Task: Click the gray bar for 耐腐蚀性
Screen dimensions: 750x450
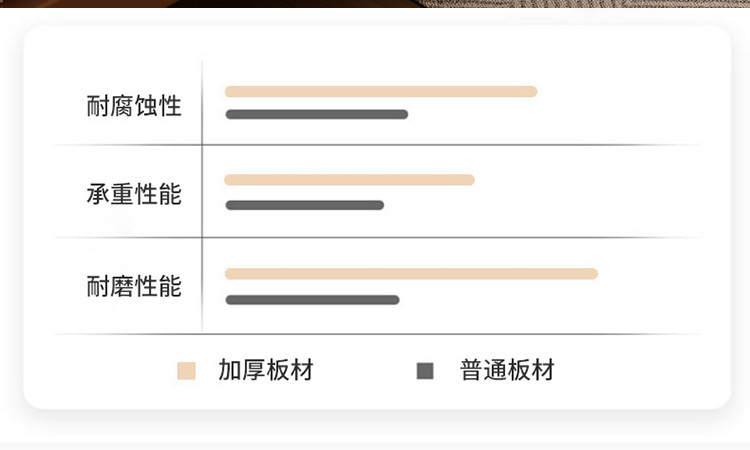Action: click(316, 115)
